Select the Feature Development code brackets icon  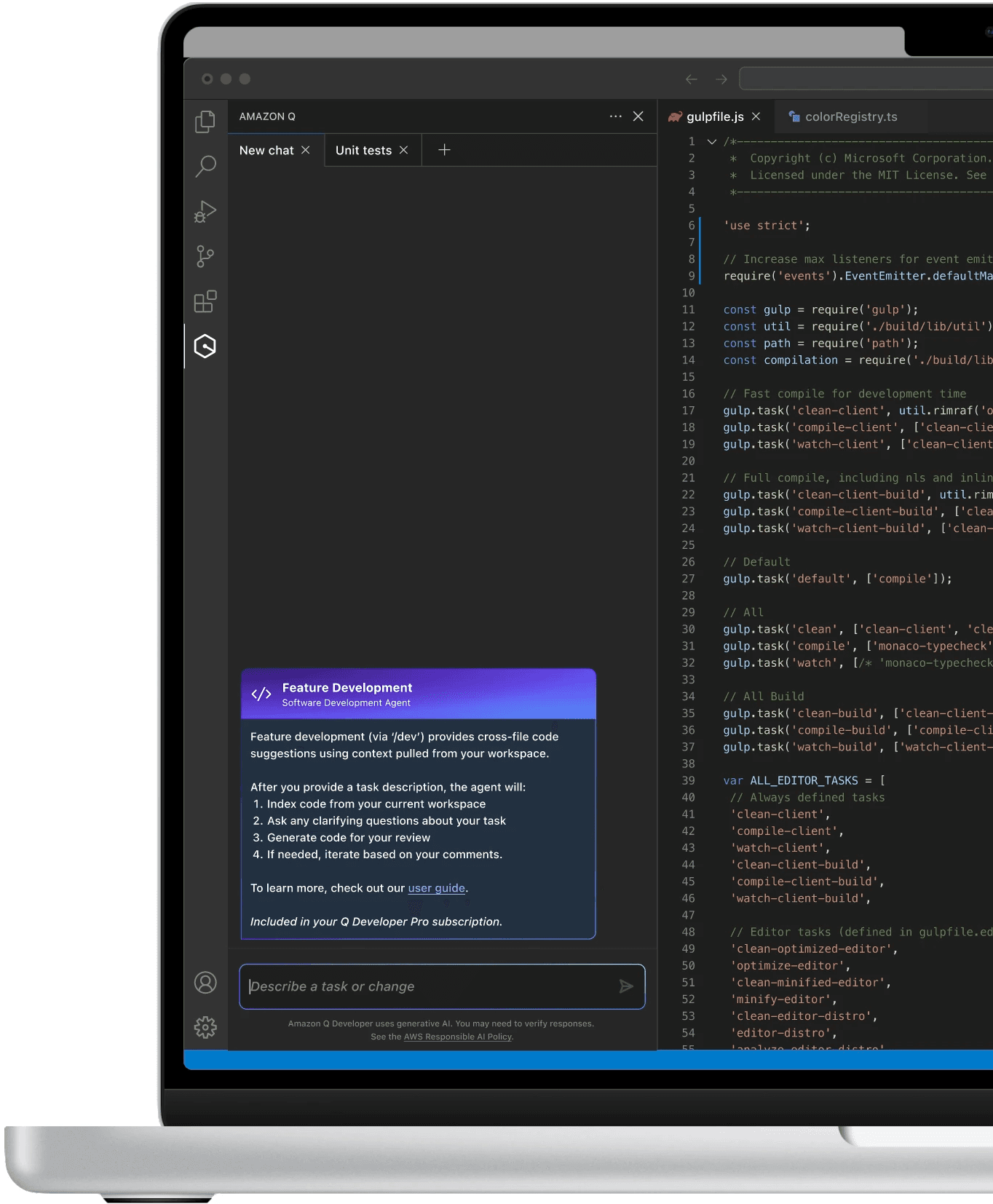click(261, 694)
